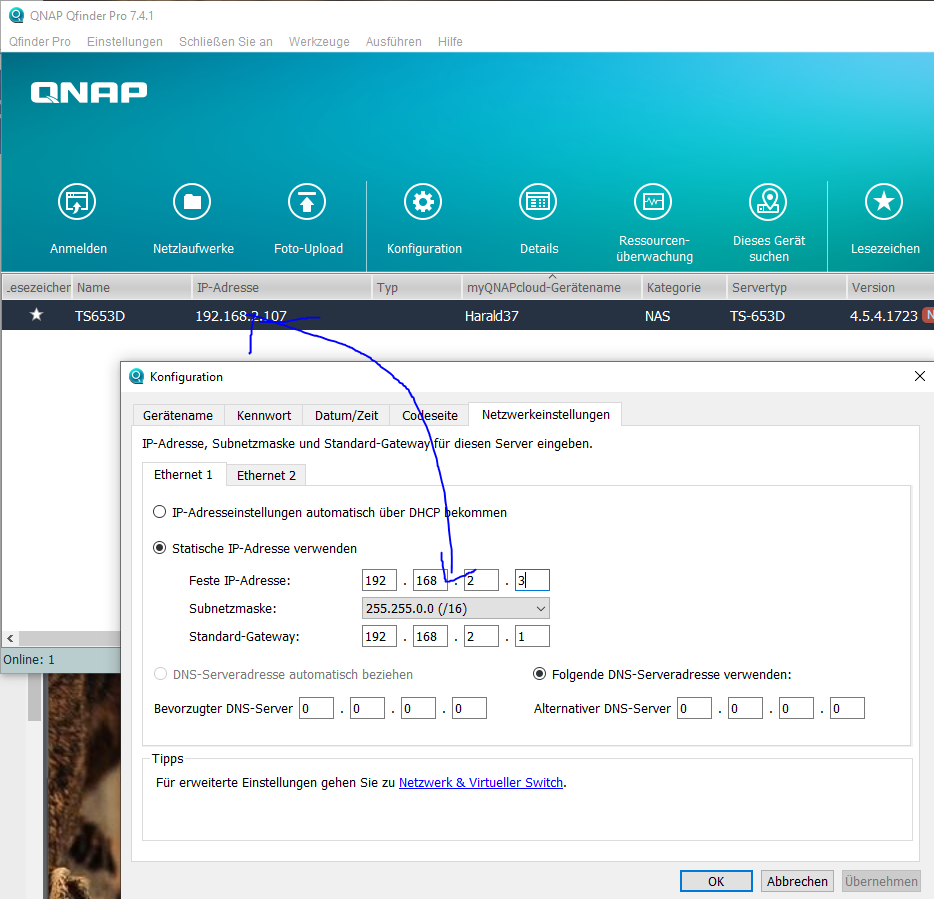Show the Details icon

(538, 202)
